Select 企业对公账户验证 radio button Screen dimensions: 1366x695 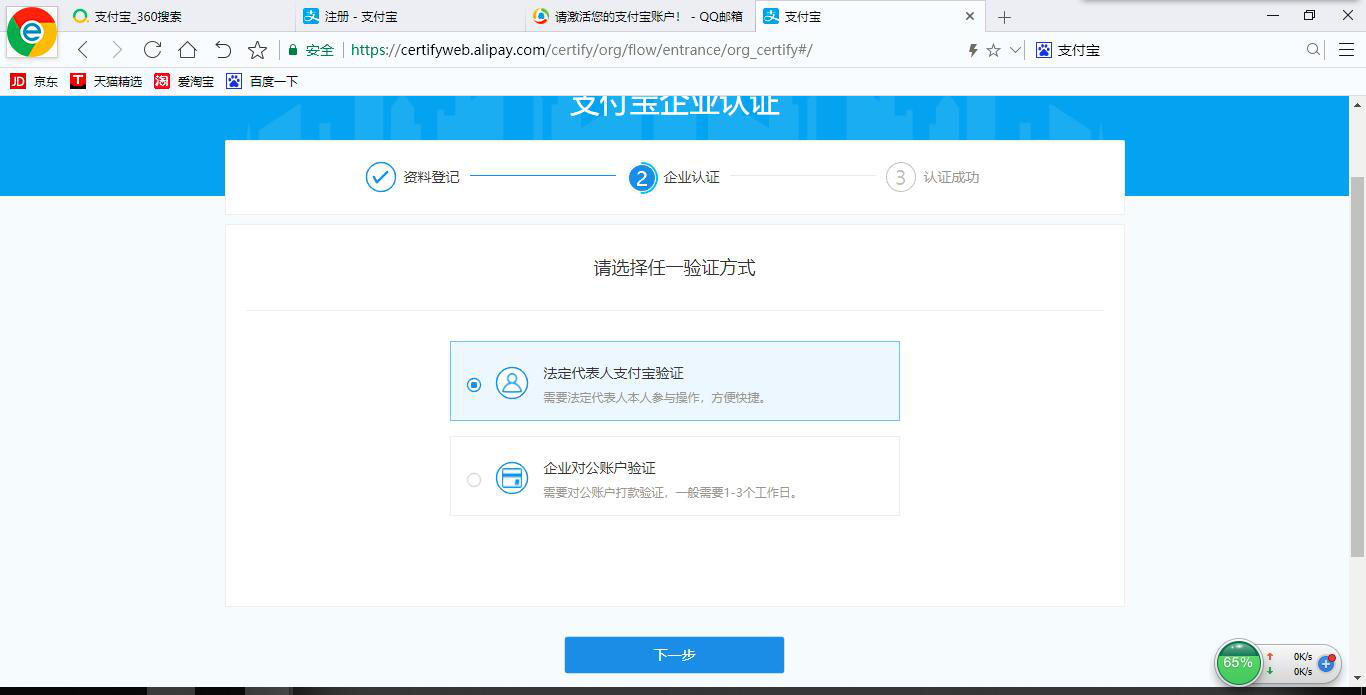(474, 480)
